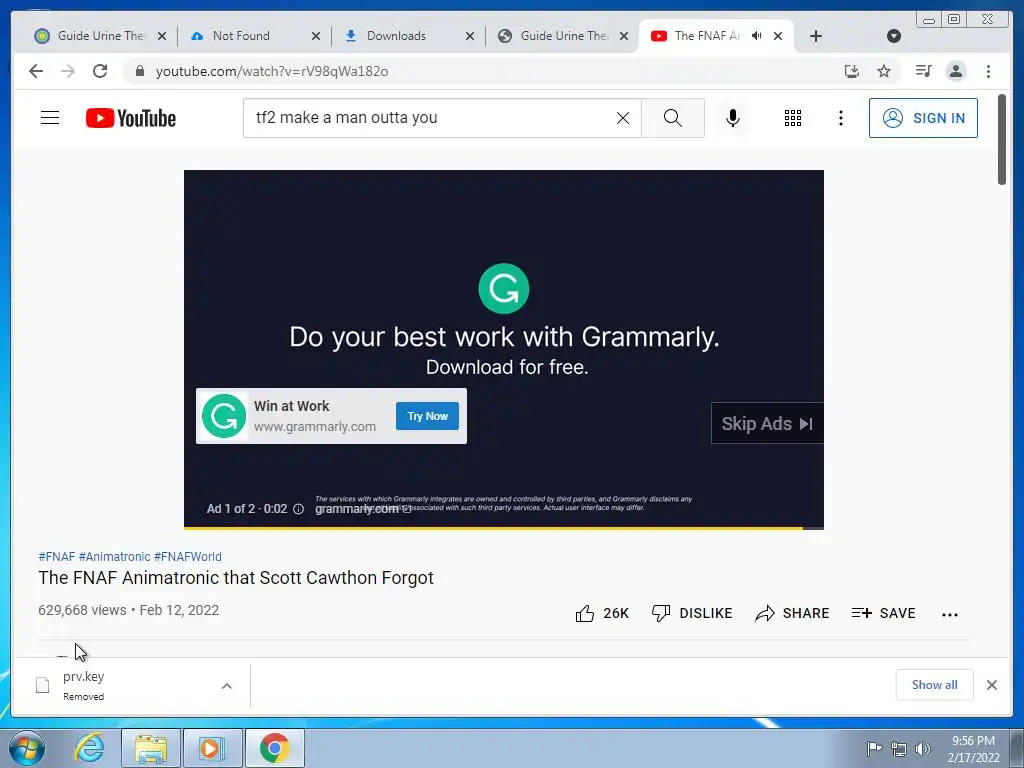
Task: Switch to Not Found tab
Action: pyautogui.click(x=242, y=36)
